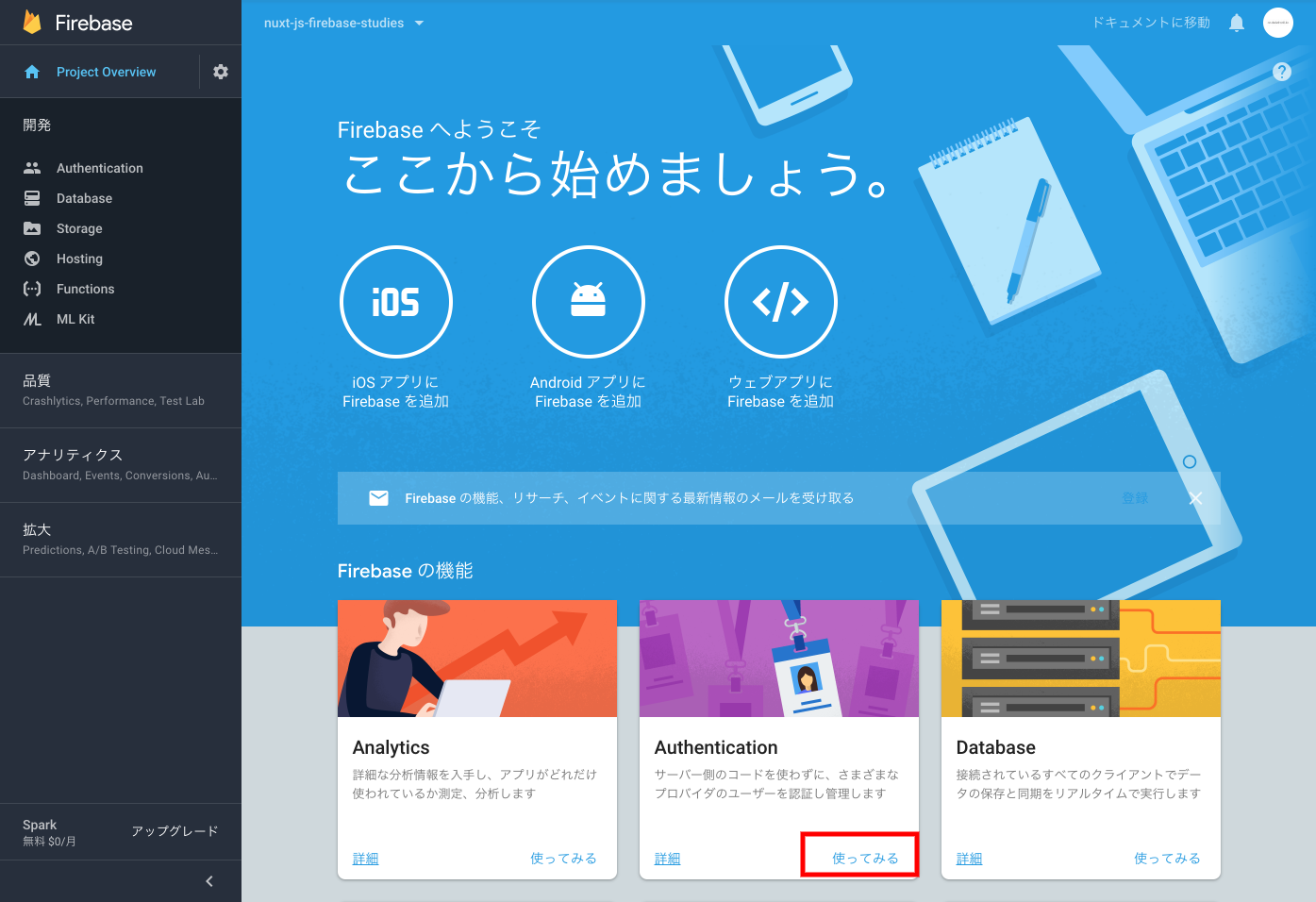Click 使ってみる on Database card
Image resolution: width=1316 pixels, height=902 pixels.
tap(1168, 859)
